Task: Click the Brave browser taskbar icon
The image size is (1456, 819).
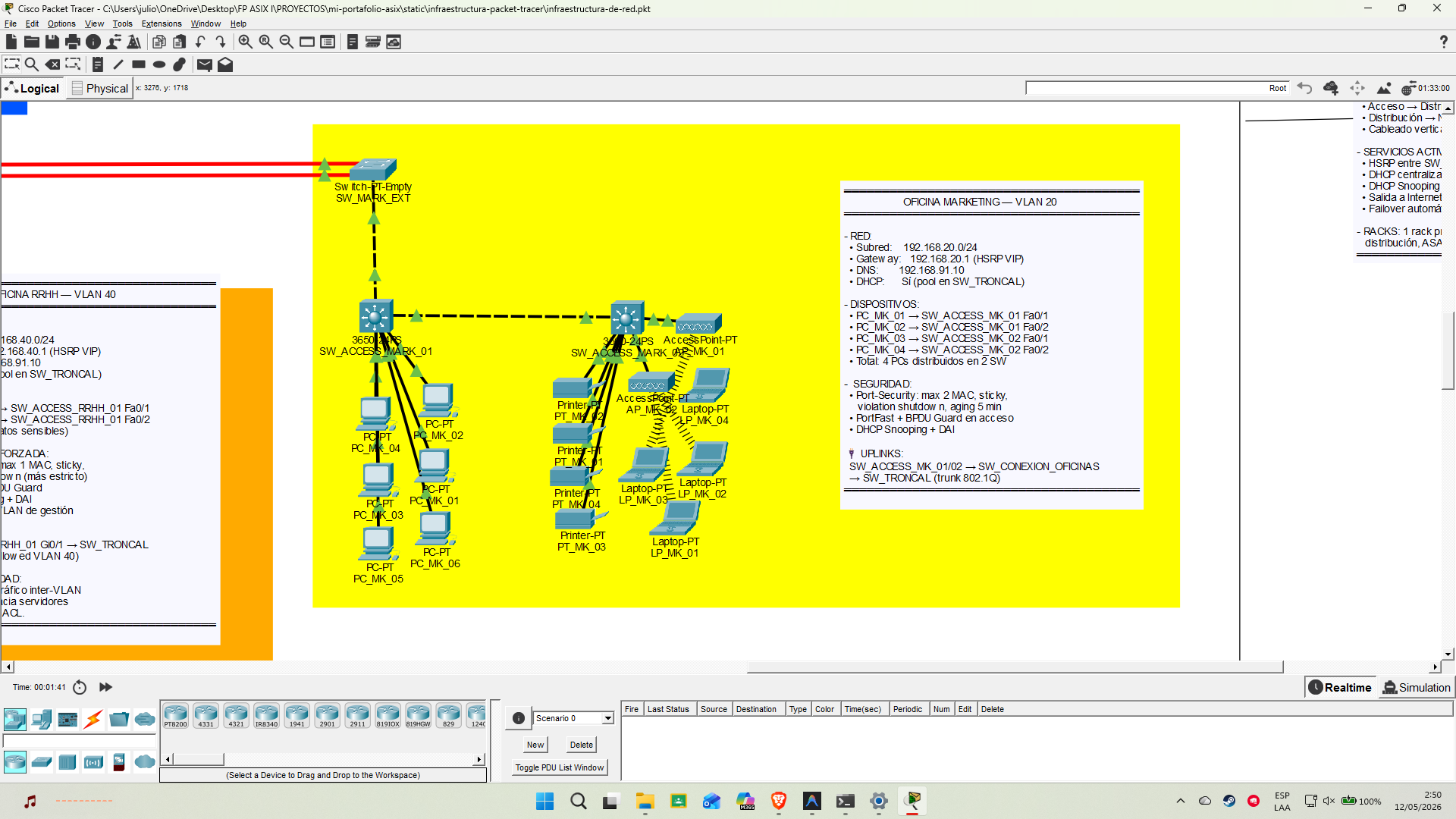Action: [779, 801]
